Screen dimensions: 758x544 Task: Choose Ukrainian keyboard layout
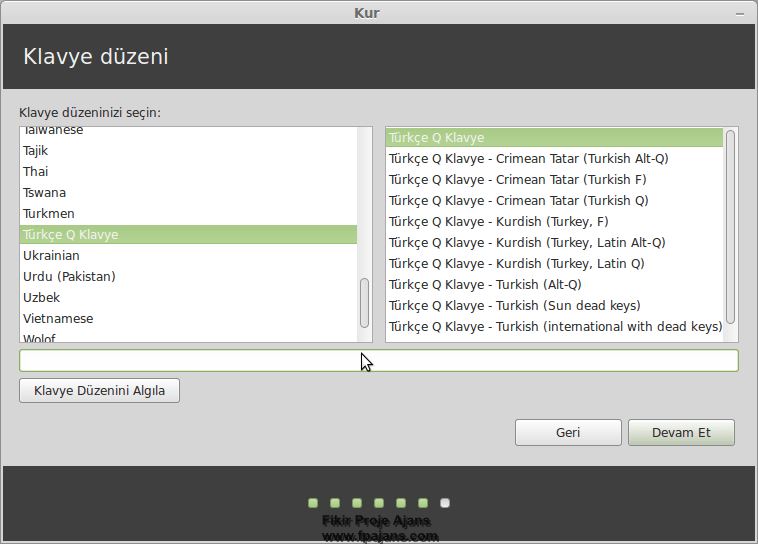pos(189,255)
